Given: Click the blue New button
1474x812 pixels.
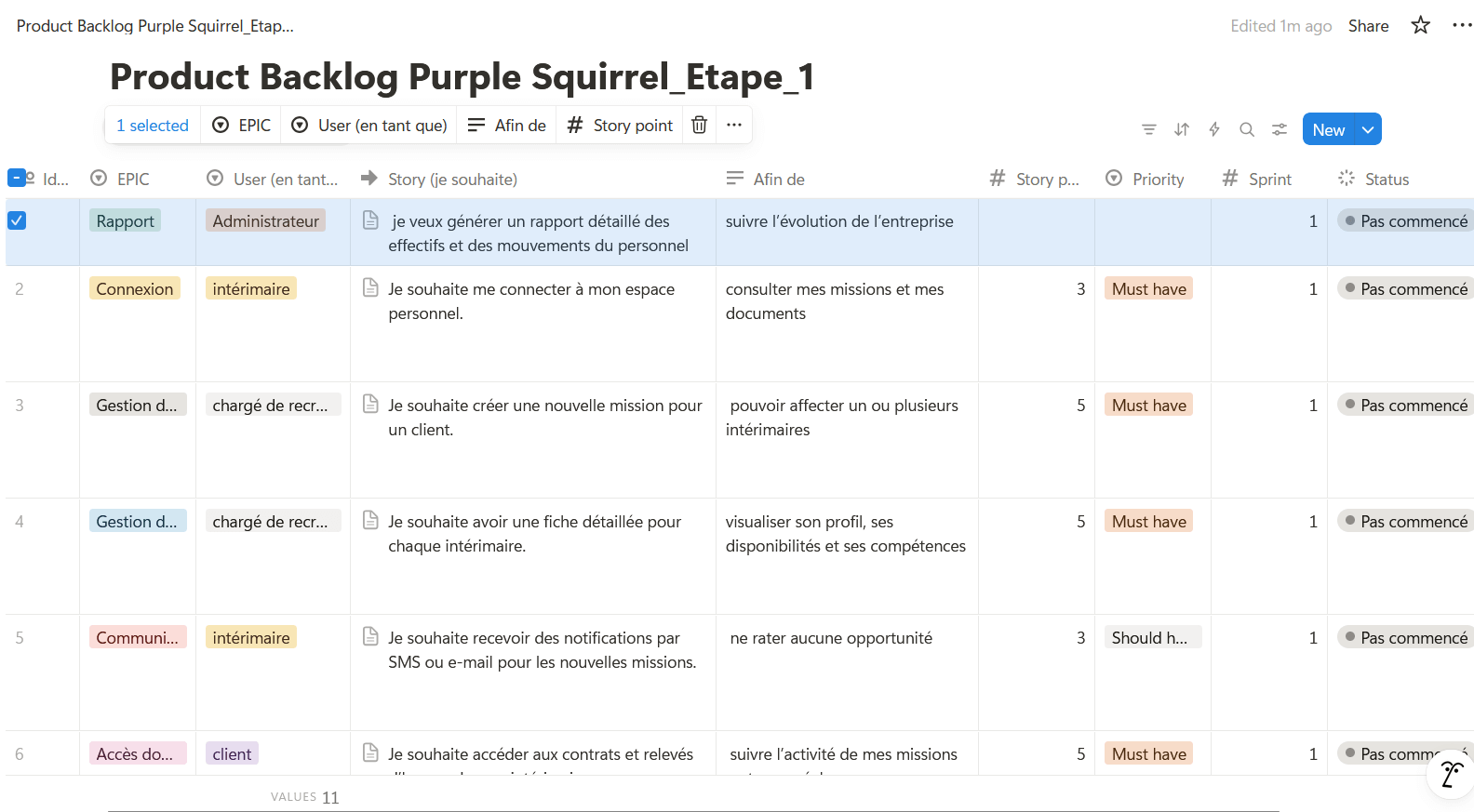Looking at the screenshot, I should coord(1328,129).
